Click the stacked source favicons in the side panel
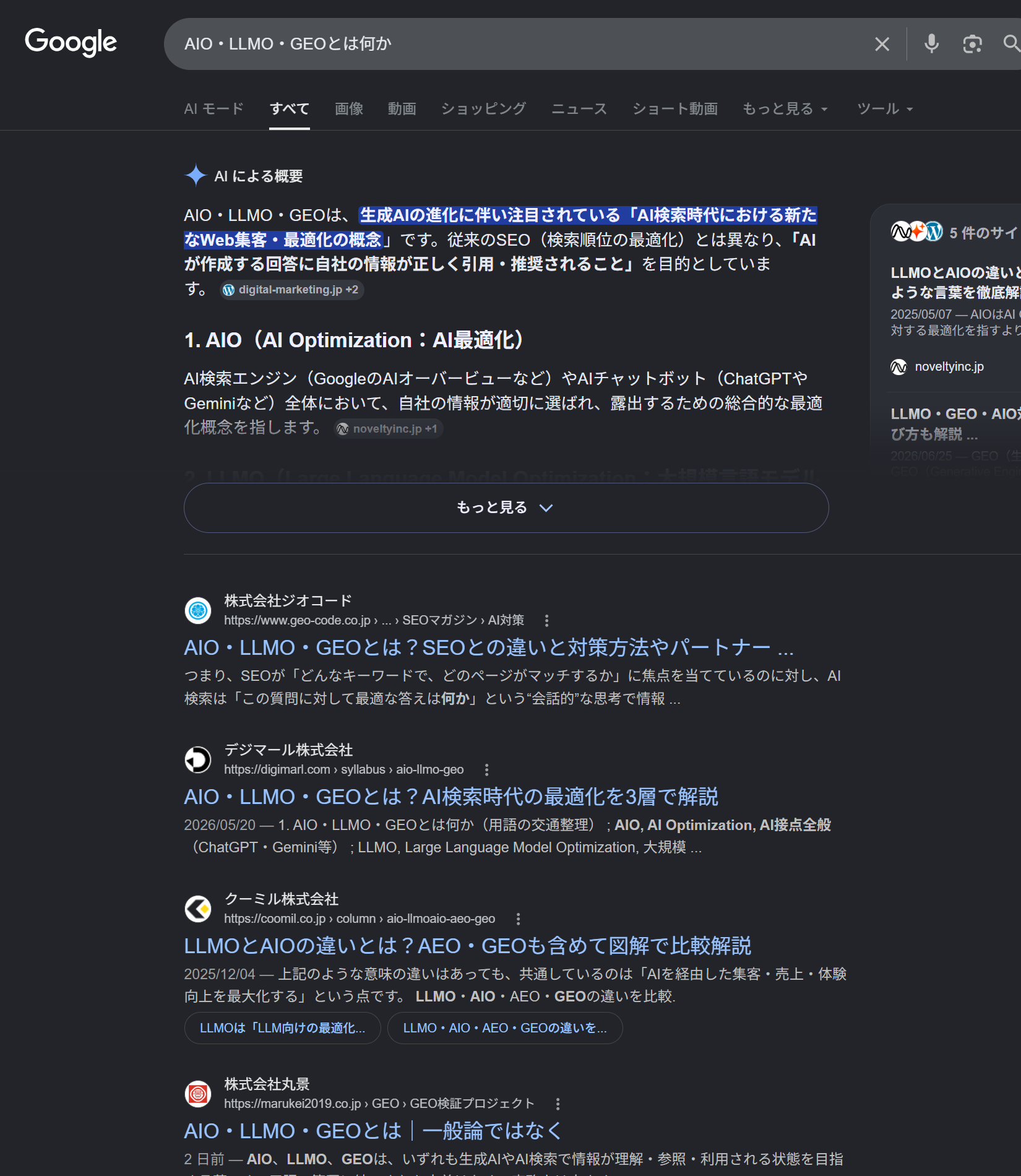The height and width of the screenshot is (1176, 1021). [x=916, y=232]
